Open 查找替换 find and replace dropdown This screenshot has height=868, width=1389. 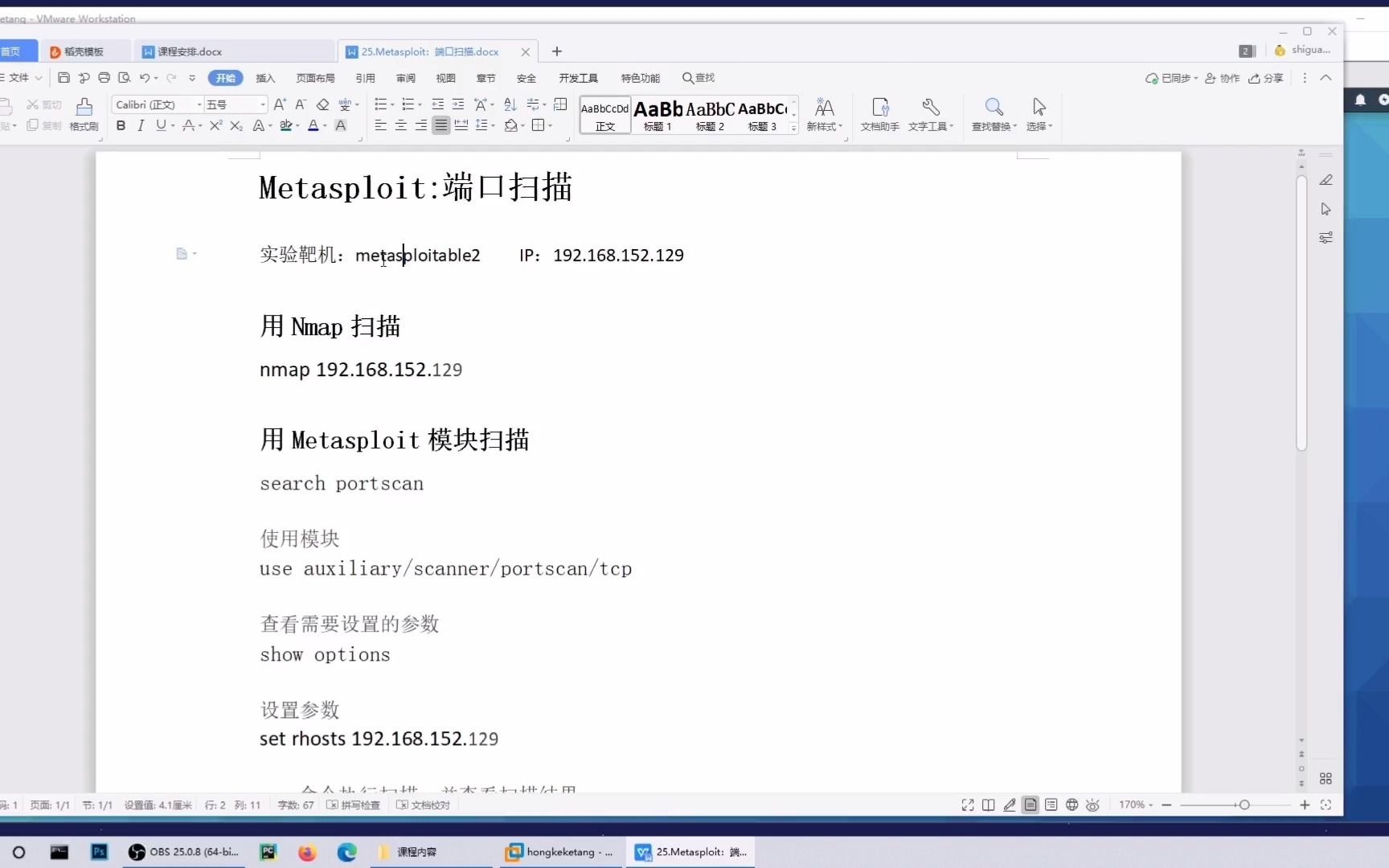point(994,114)
